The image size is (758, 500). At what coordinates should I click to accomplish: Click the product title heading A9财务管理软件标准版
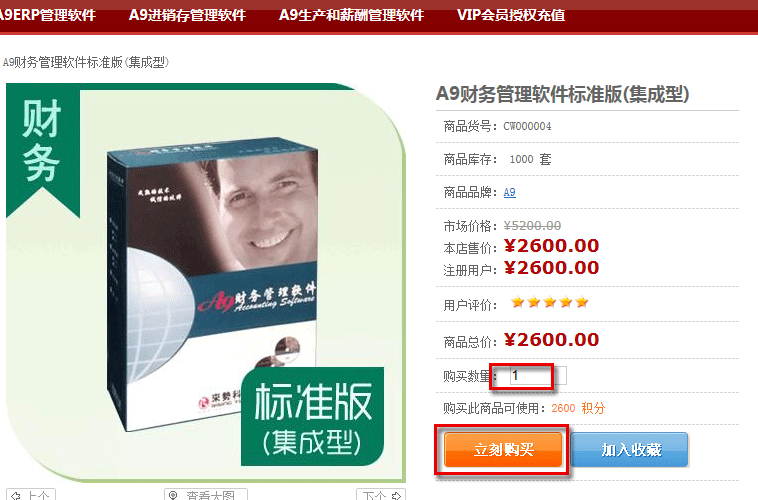tap(563, 94)
